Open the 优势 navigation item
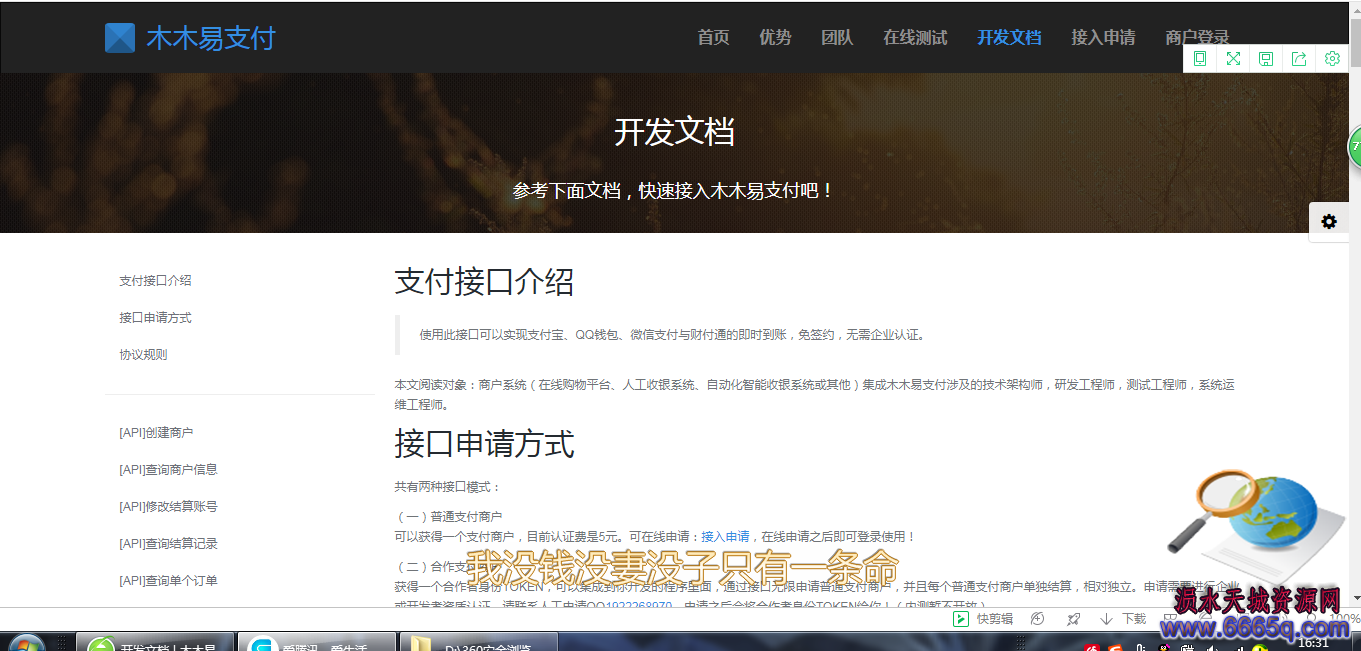 point(775,38)
